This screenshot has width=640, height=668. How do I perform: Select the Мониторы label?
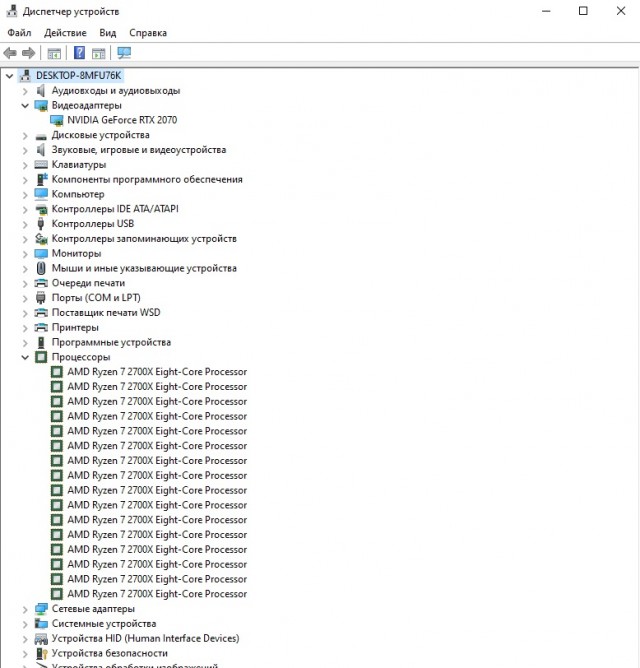[x=76, y=253]
